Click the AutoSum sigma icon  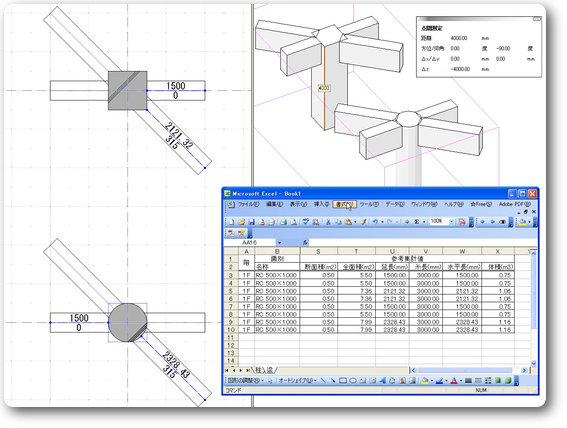(x=417, y=222)
